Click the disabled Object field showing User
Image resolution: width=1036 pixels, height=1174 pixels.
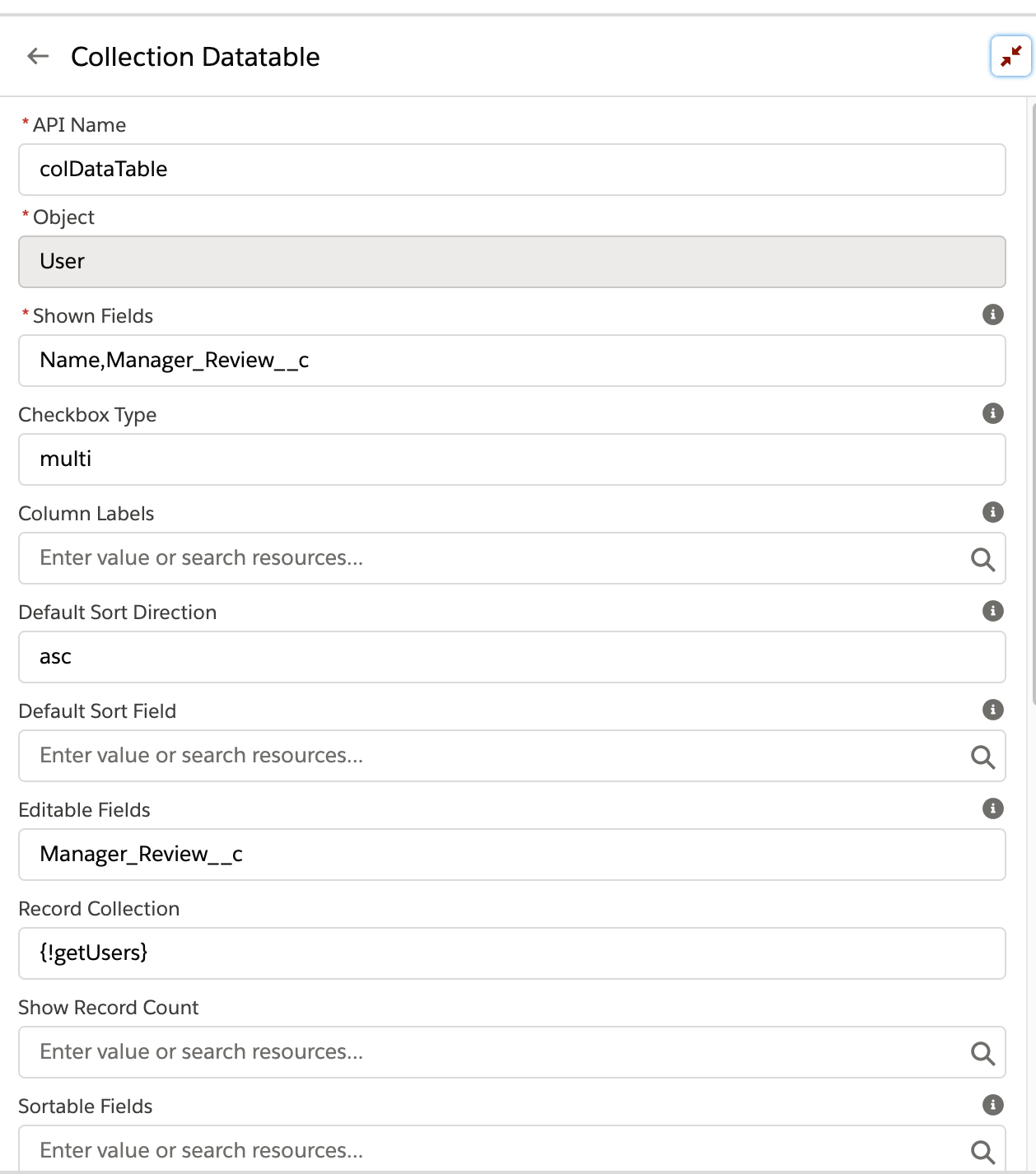tap(511, 261)
